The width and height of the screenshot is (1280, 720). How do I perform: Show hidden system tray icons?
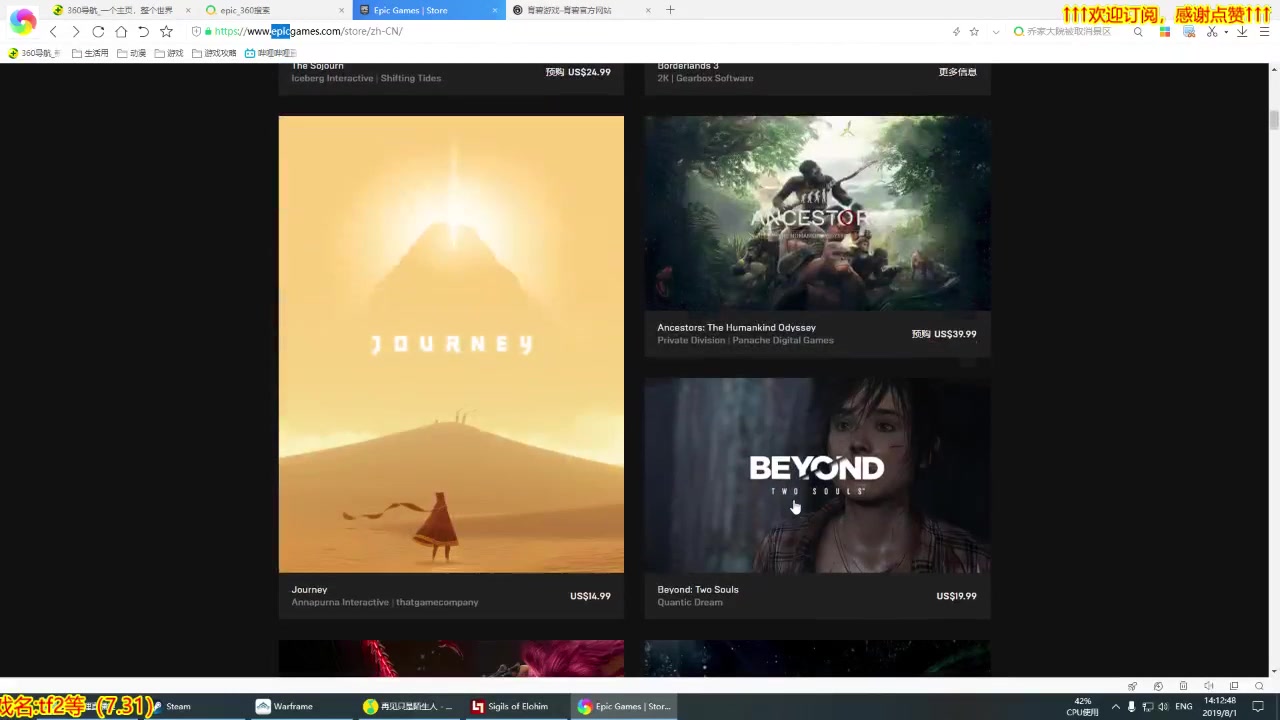[x=1116, y=707]
